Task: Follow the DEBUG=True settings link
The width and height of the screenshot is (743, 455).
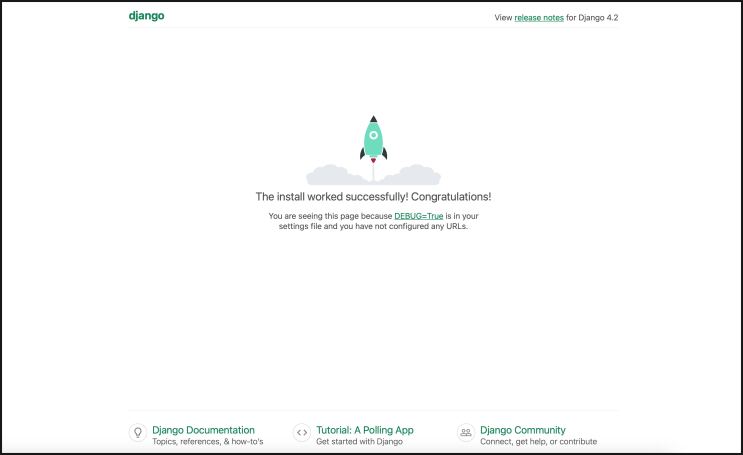Action: (418, 216)
